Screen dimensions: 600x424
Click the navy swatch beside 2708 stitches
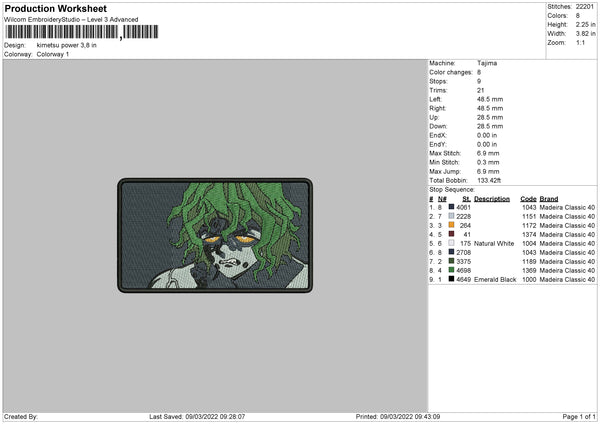(x=451, y=252)
